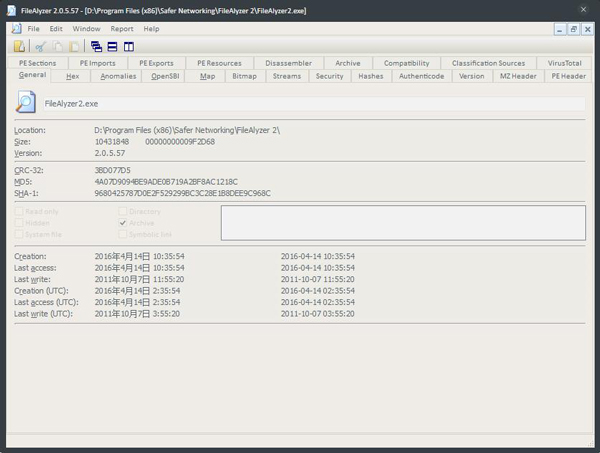
Task: Click the FileAlyzer2.exe filename field
Action: [314, 104]
